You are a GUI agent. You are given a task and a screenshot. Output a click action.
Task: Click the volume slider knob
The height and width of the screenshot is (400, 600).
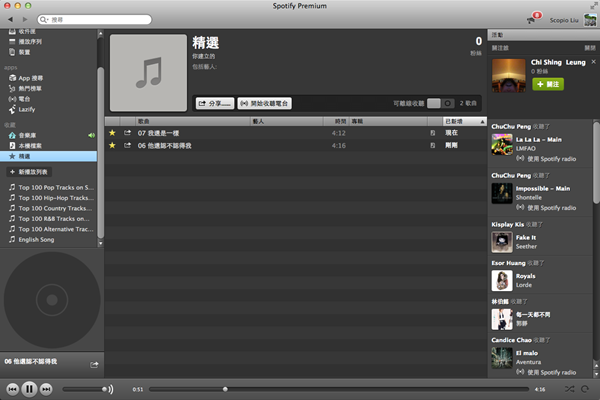[x=104, y=389]
